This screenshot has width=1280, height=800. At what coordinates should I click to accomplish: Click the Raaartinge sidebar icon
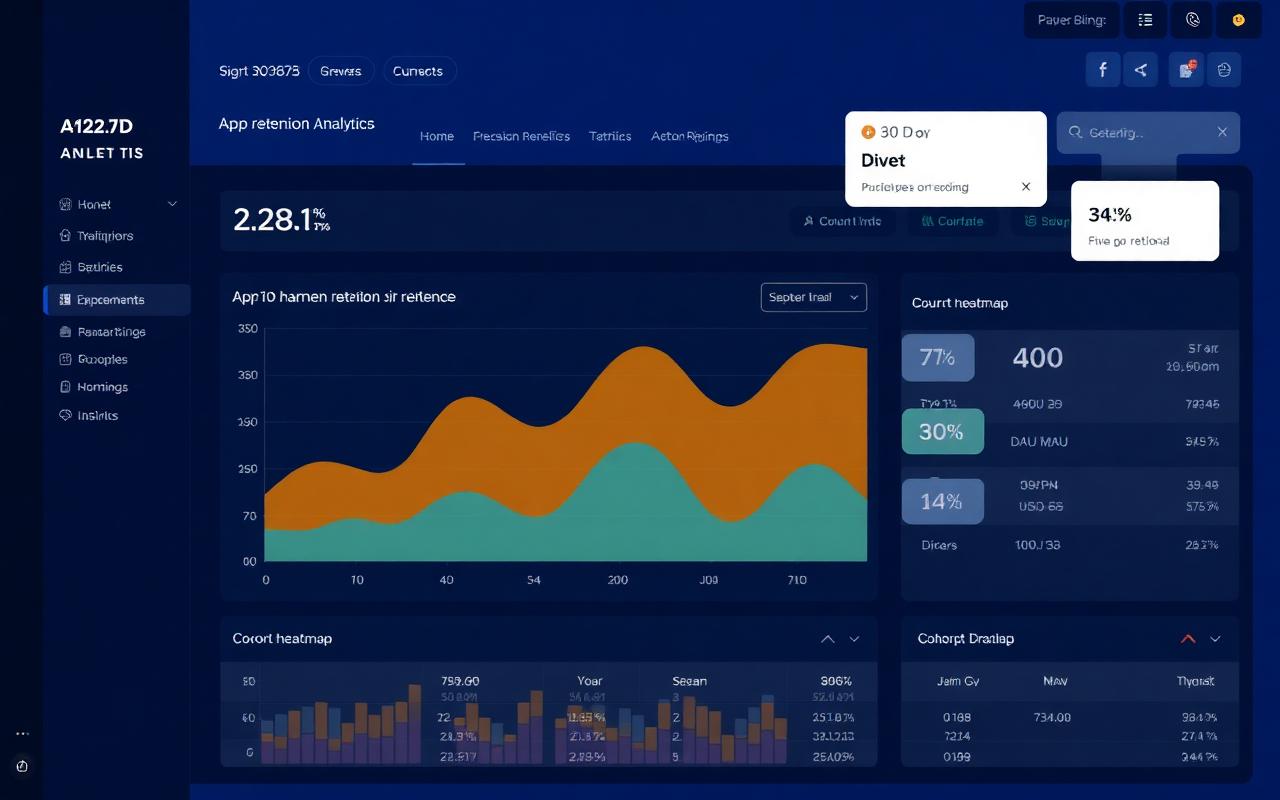point(66,331)
